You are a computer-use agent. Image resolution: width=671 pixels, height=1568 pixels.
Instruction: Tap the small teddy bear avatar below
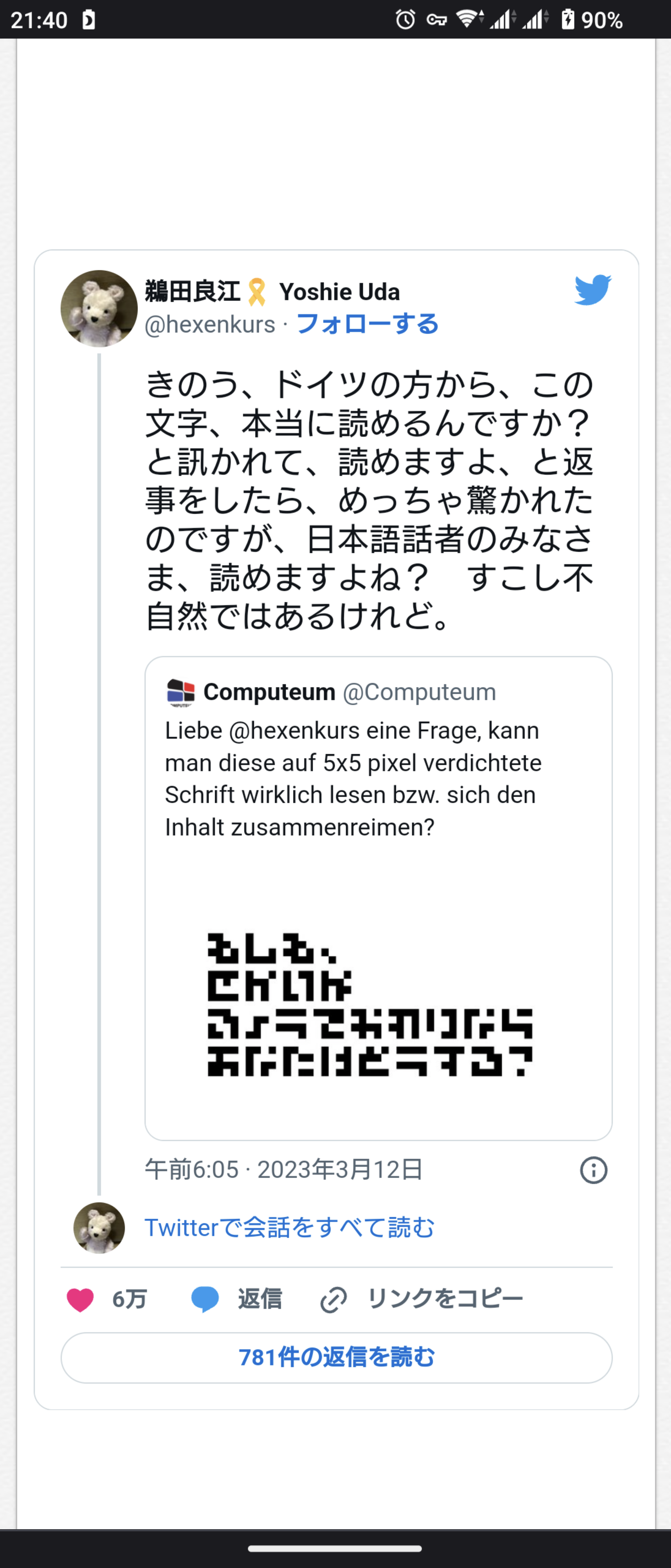click(x=99, y=1228)
